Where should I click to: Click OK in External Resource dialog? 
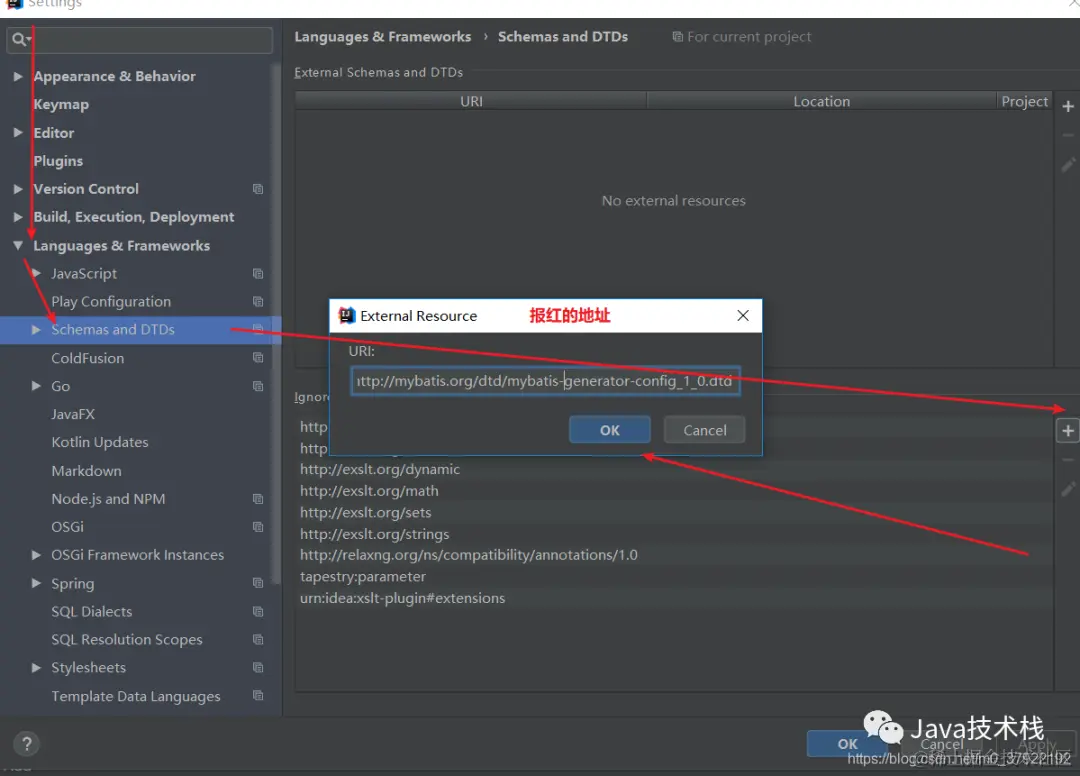610,430
